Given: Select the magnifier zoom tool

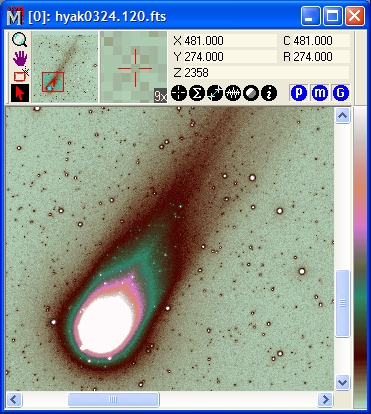Looking at the screenshot, I should [20, 40].
